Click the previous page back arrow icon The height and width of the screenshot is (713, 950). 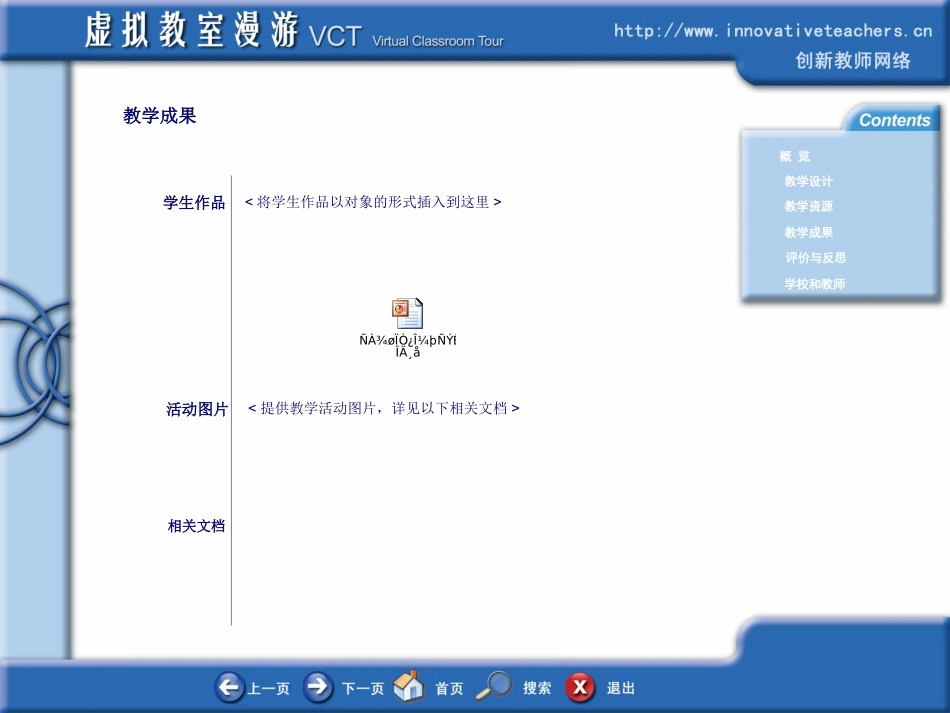(230, 687)
